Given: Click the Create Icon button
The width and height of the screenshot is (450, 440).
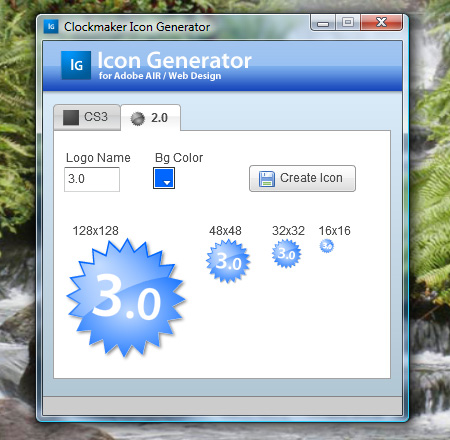Looking at the screenshot, I should [302, 178].
